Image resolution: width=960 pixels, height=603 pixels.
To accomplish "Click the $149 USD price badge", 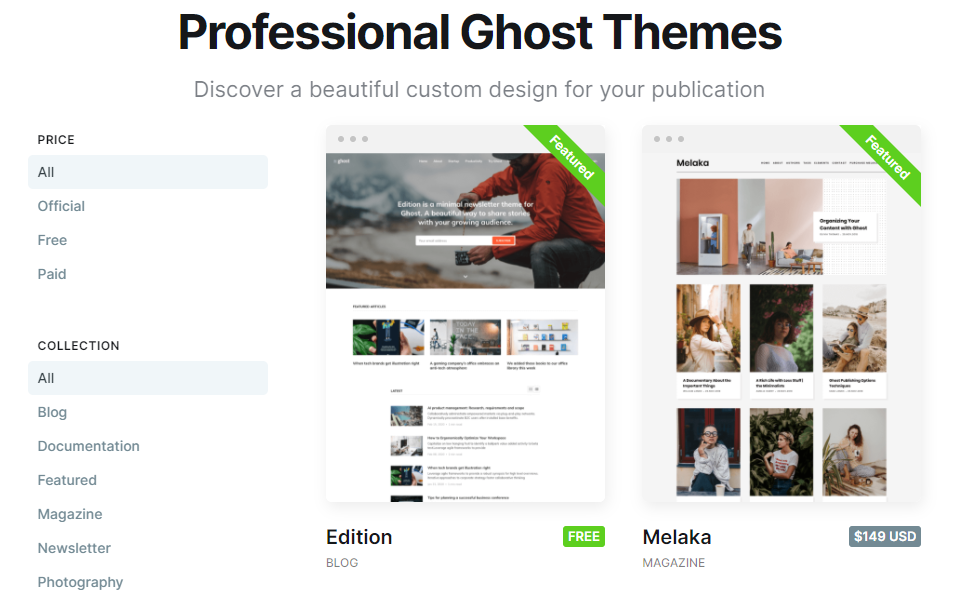I will 885,536.
